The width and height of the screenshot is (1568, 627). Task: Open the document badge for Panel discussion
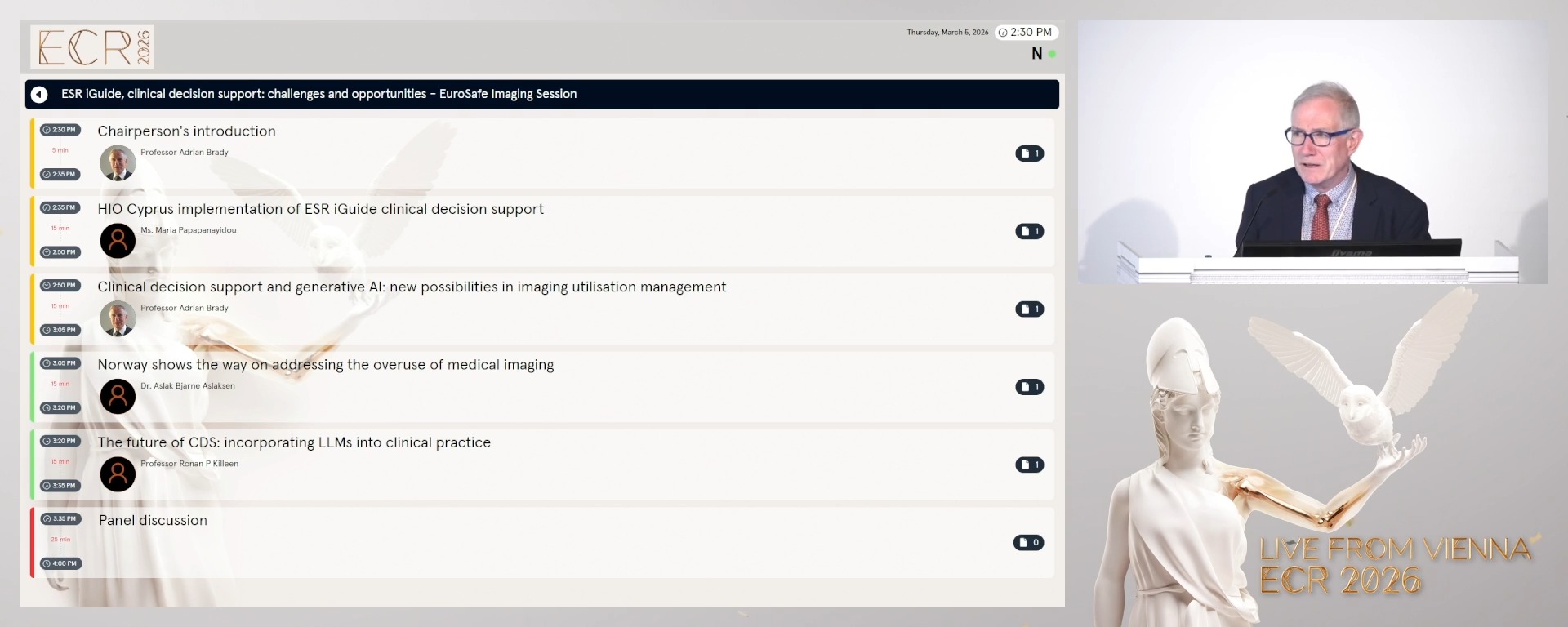pos(1028,543)
